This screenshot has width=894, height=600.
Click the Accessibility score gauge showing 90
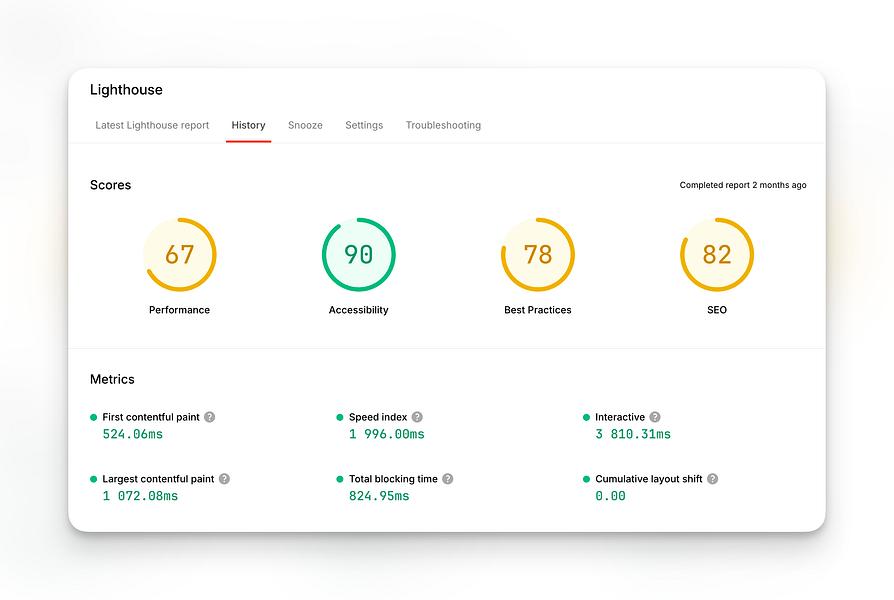coord(359,254)
